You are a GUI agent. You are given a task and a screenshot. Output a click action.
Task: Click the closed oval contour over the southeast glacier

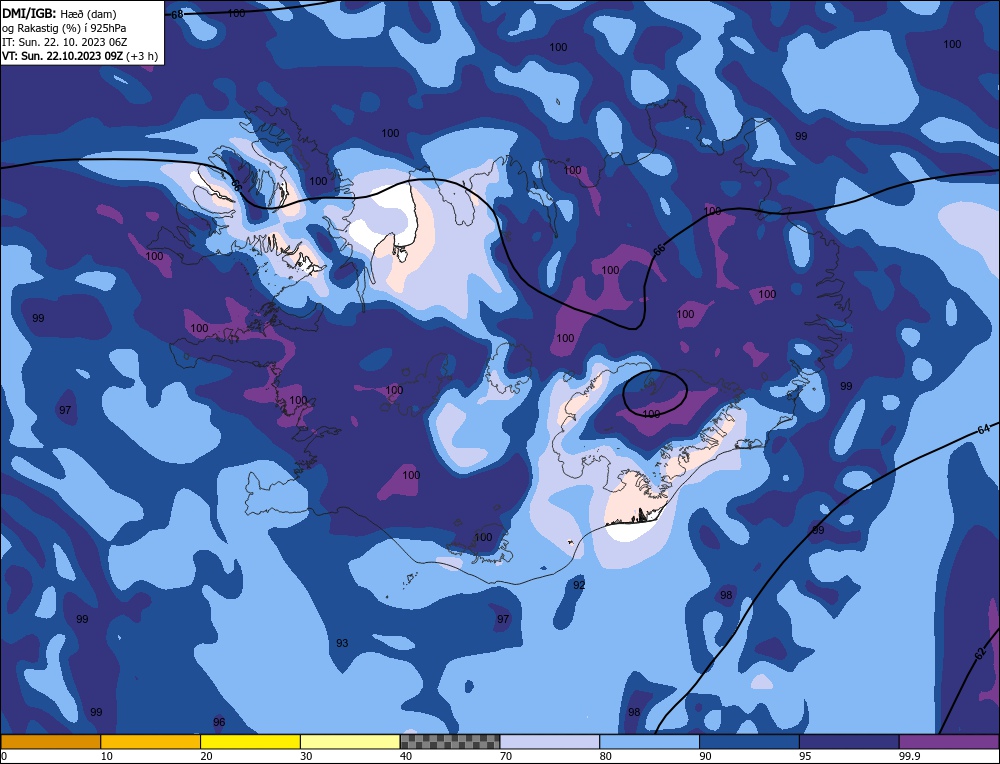[x=655, y=392]
